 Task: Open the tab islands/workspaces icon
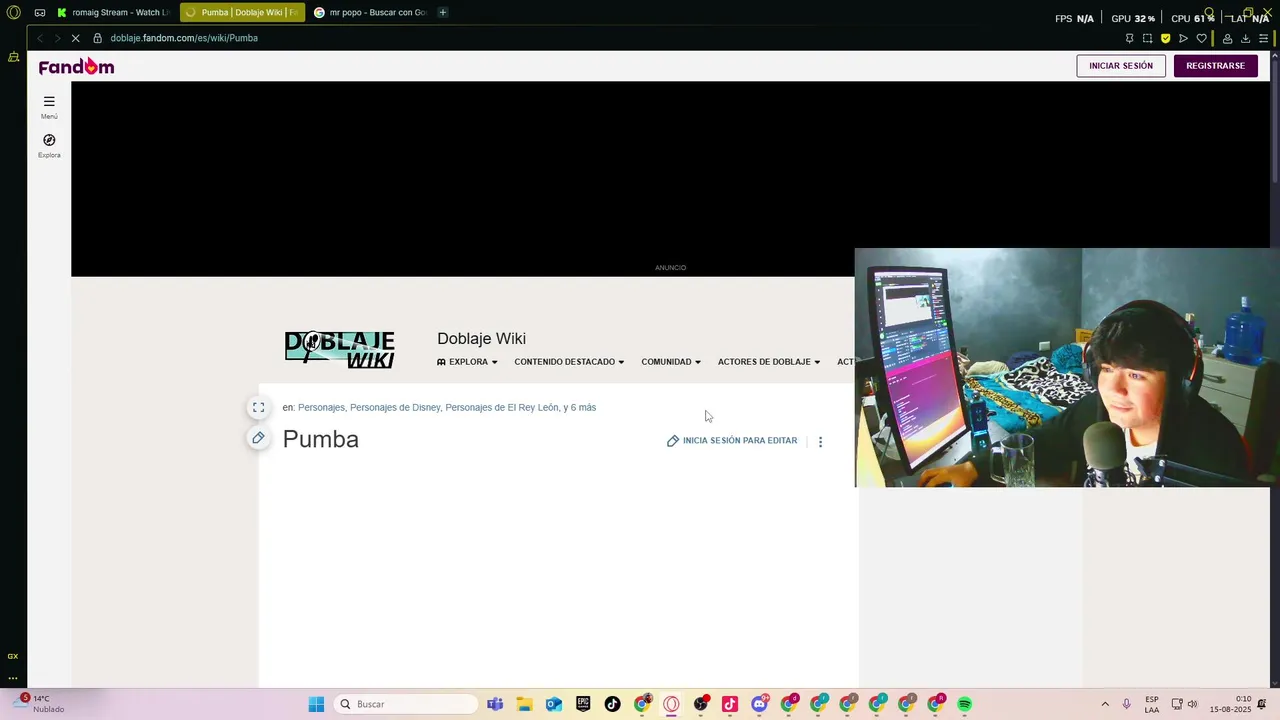39,13
